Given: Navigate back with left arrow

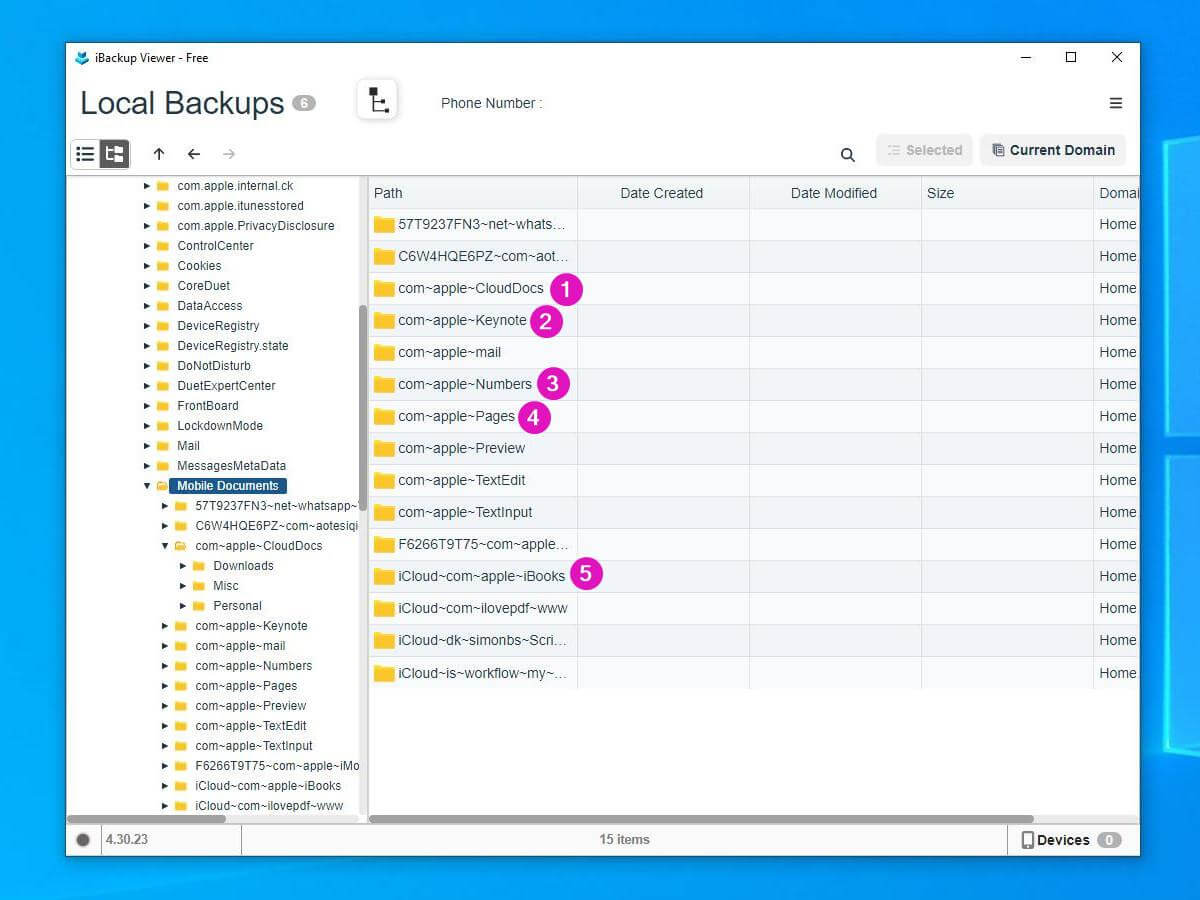Looking at the screenshot, I should click(194, 154).
